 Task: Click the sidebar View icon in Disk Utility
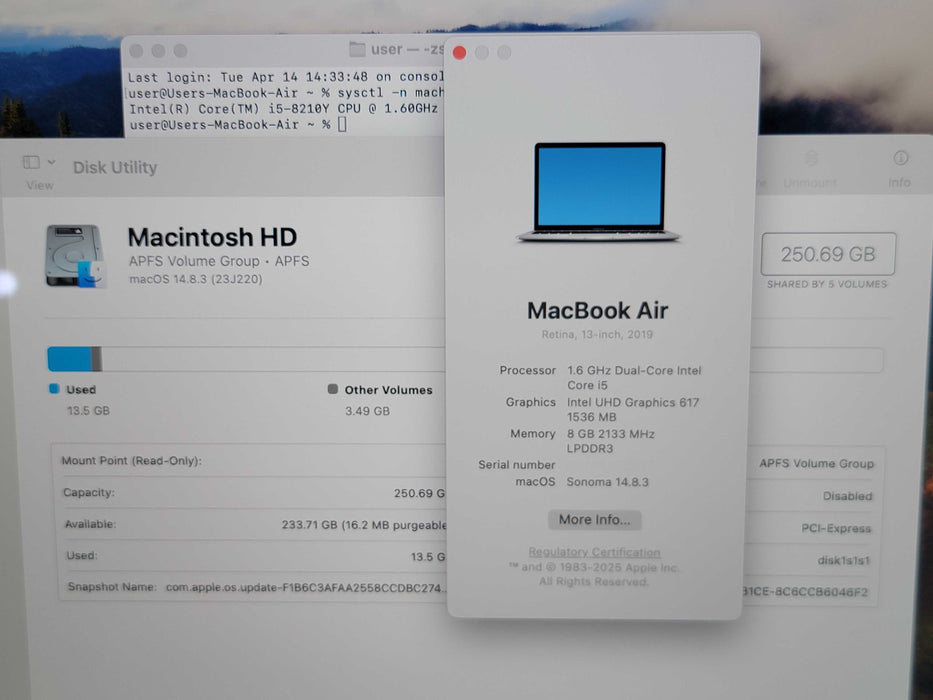click(x=32, y=162)
